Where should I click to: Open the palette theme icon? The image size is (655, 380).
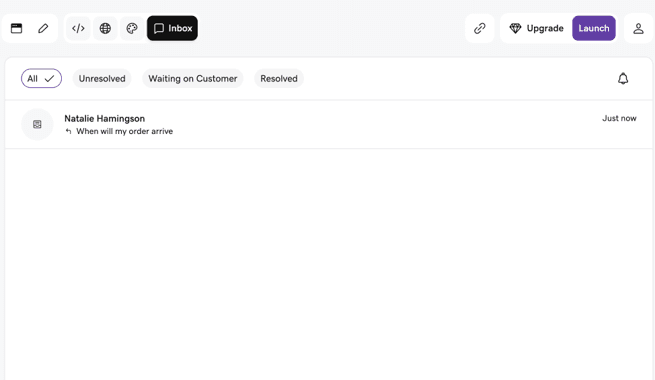pyautogui.click(x=132, y=28)
